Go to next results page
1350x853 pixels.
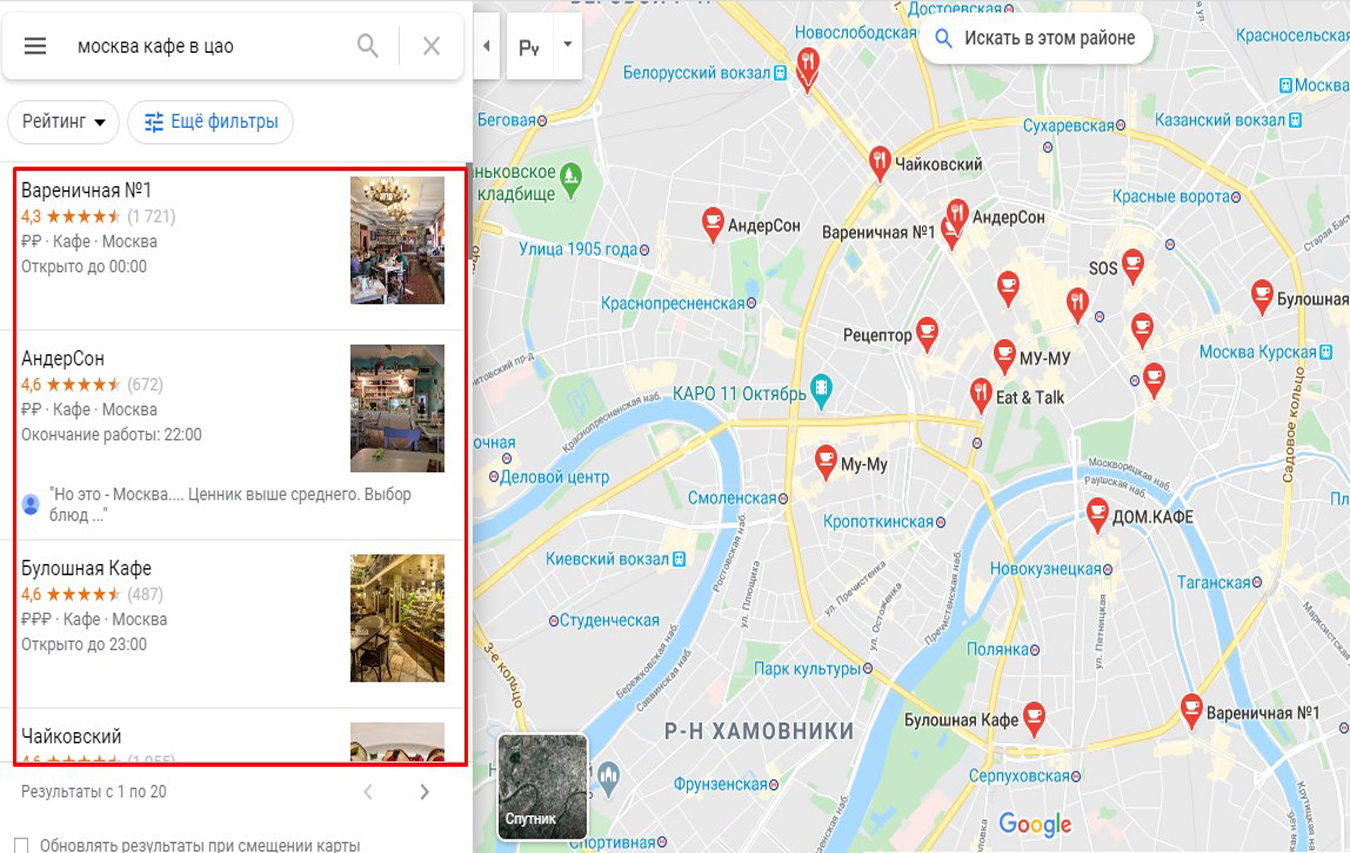(424, 792)
